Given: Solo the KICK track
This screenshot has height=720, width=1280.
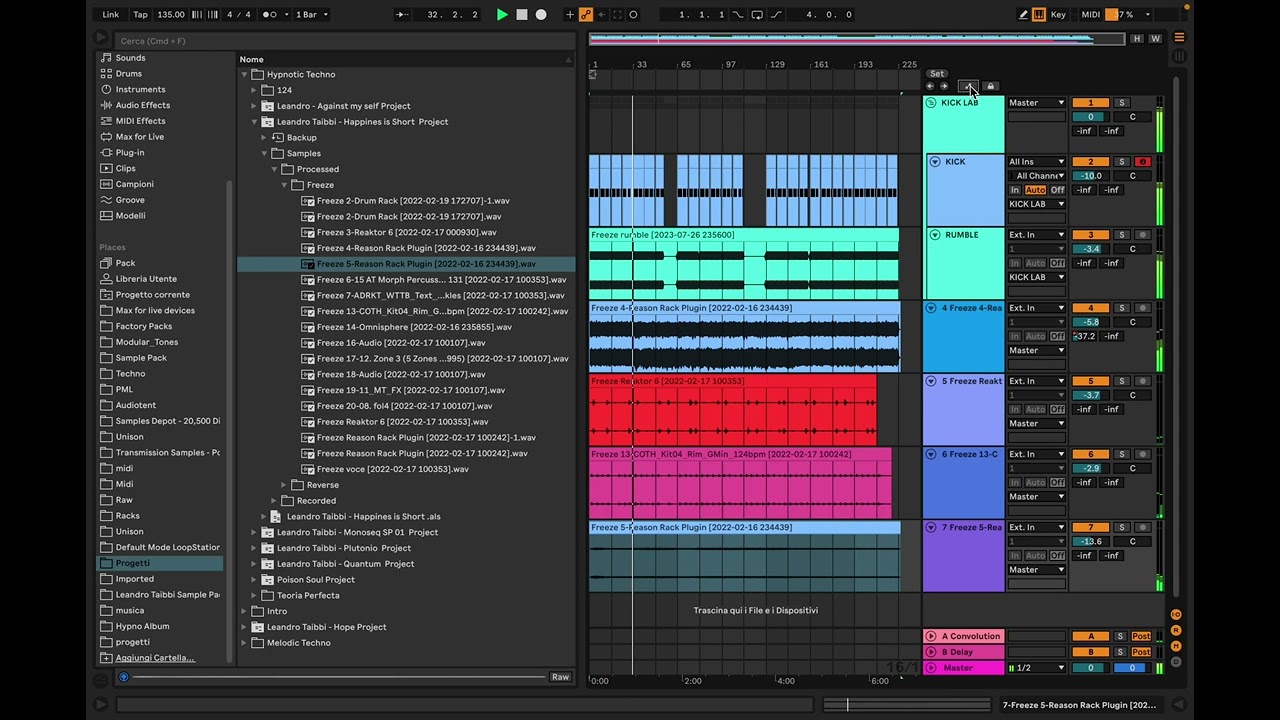Looking at the screenshot, I should [x=1122, y=162].
